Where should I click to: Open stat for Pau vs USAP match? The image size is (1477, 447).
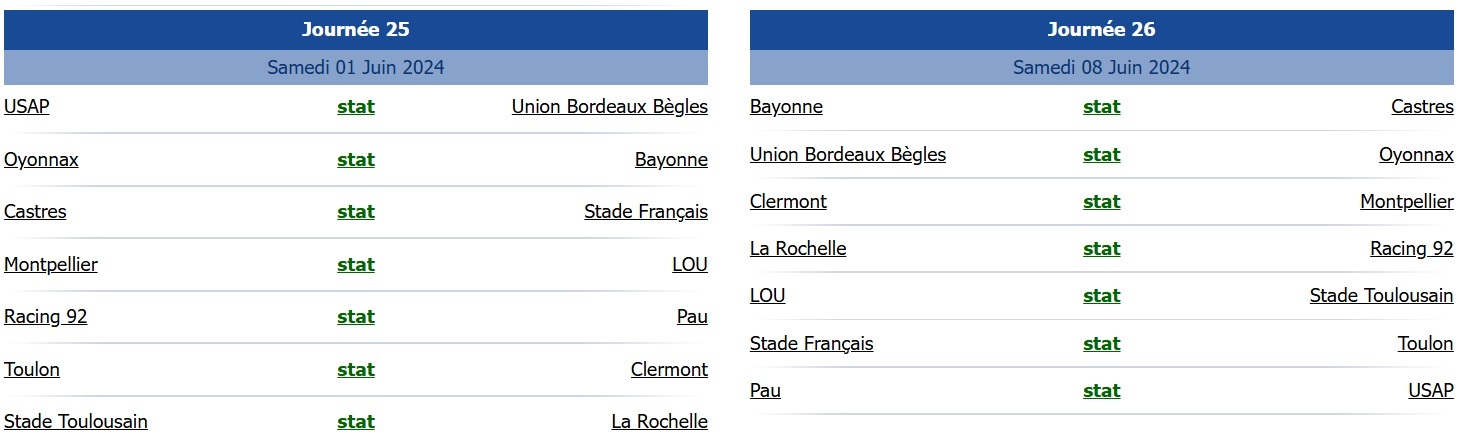point(1101,391)
